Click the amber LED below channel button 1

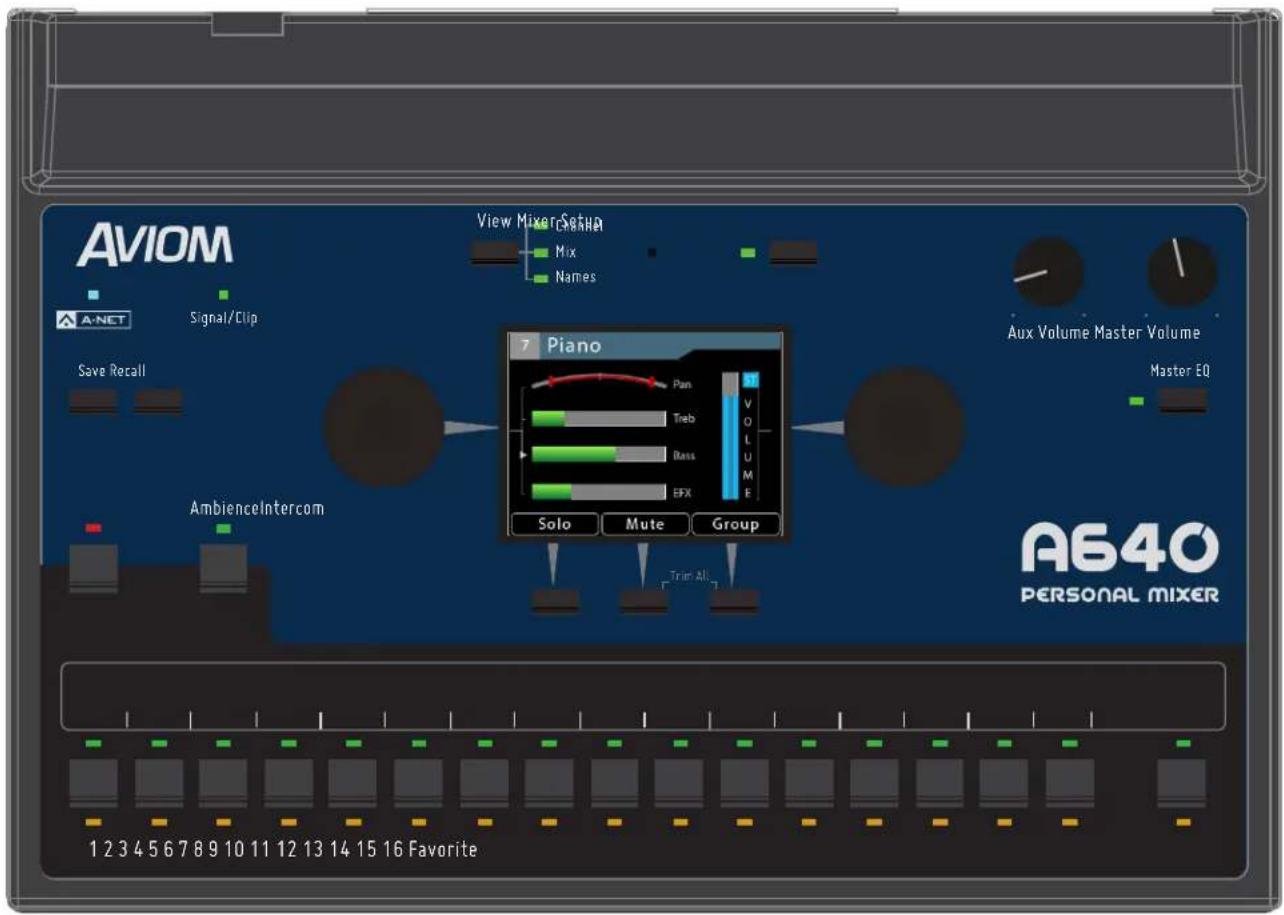(93, 822)
